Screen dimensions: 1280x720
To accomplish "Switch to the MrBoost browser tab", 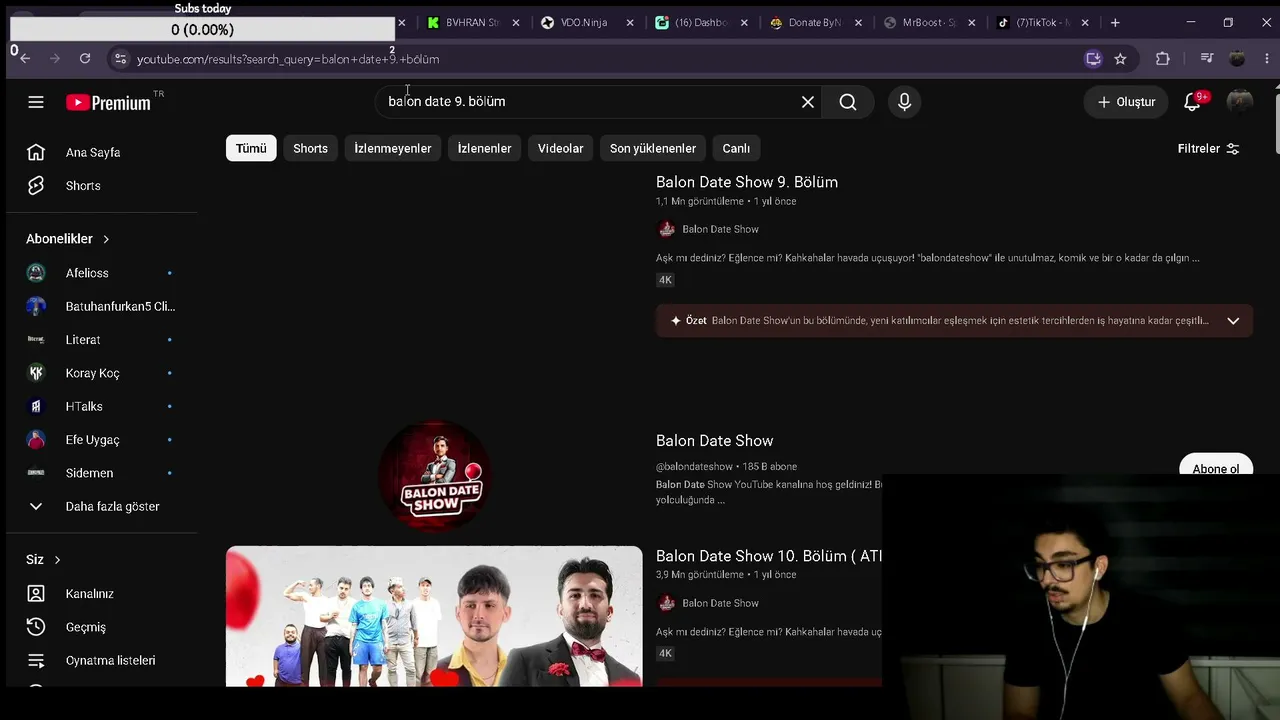I will (930, 23).
